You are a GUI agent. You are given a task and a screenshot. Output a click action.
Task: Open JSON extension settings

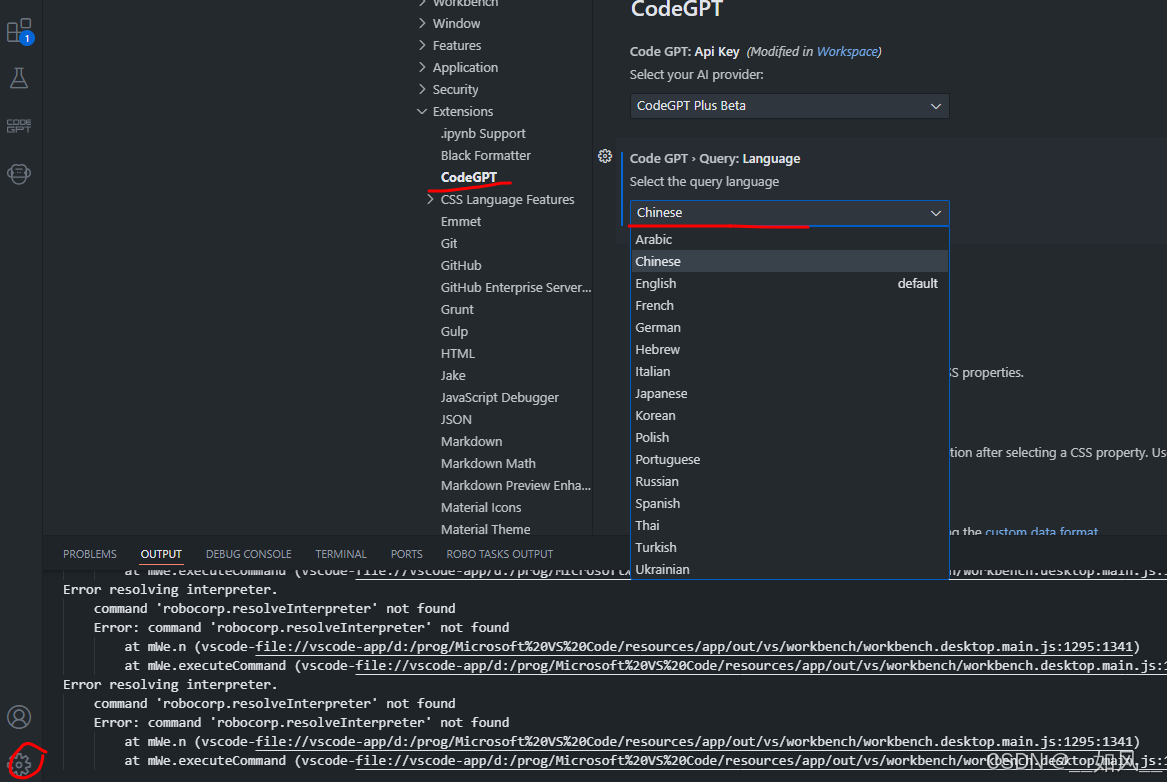(x=456, y=420)
